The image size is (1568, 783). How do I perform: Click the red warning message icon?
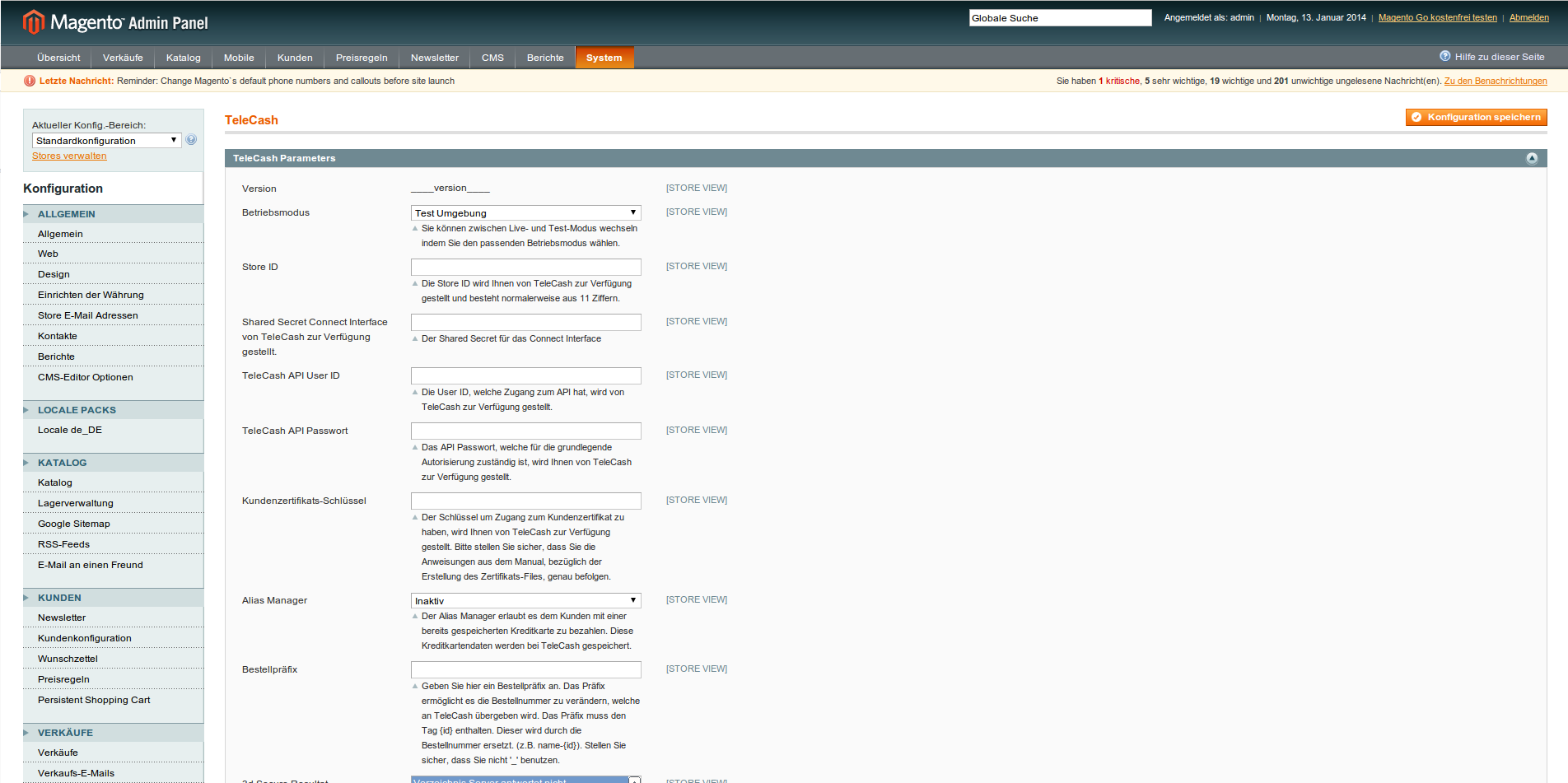tap(30, 81)
